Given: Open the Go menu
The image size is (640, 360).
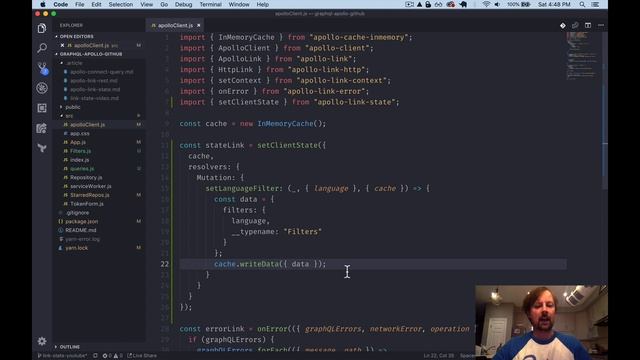Looking at the screenshot, I should click(164, 4).
